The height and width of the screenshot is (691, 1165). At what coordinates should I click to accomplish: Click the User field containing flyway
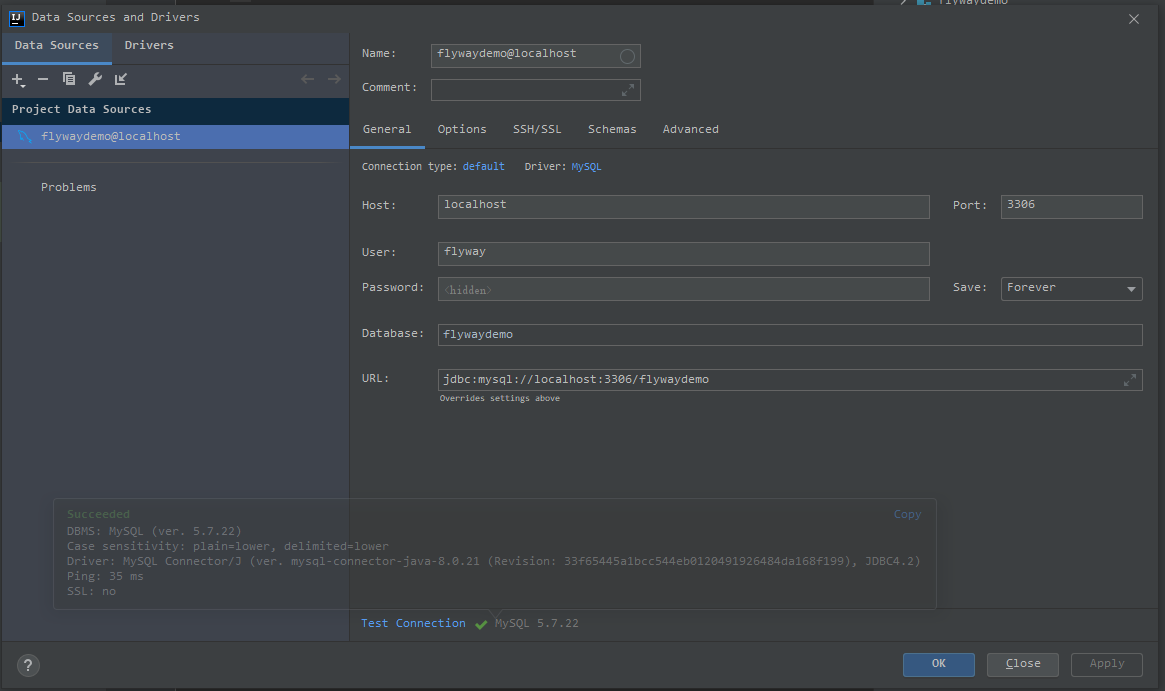click(684, 253)
